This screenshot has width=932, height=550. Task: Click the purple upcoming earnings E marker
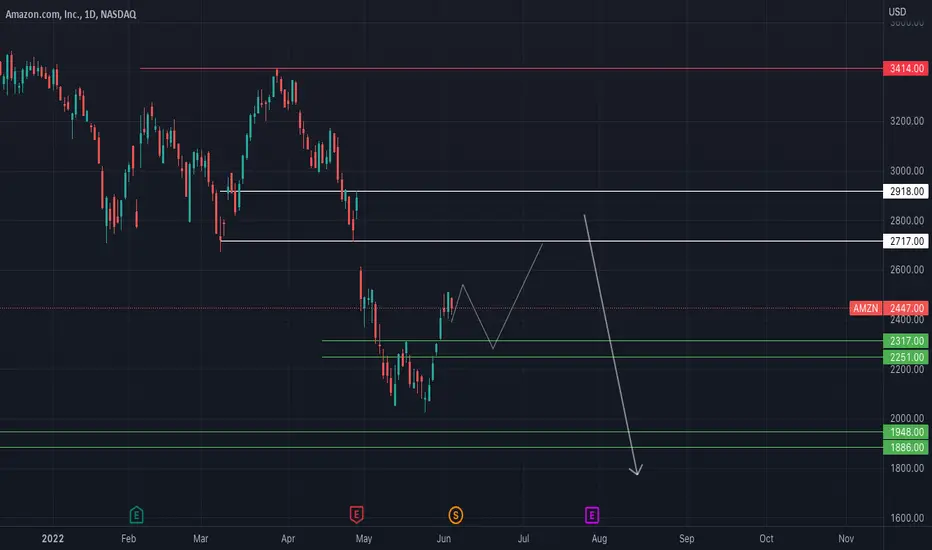point(591,515)
